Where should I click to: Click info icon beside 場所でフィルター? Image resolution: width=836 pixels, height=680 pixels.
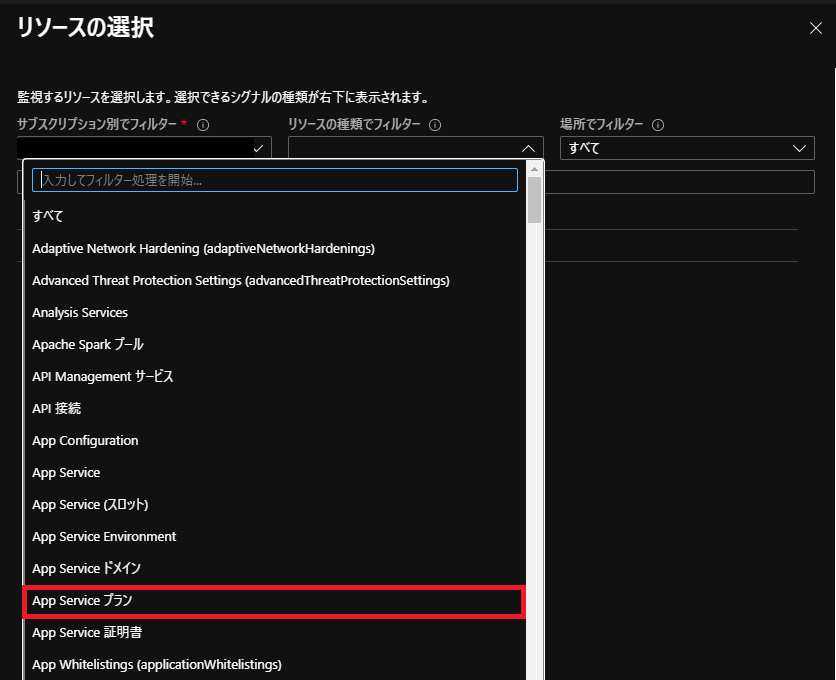click(x=658, y=125)
